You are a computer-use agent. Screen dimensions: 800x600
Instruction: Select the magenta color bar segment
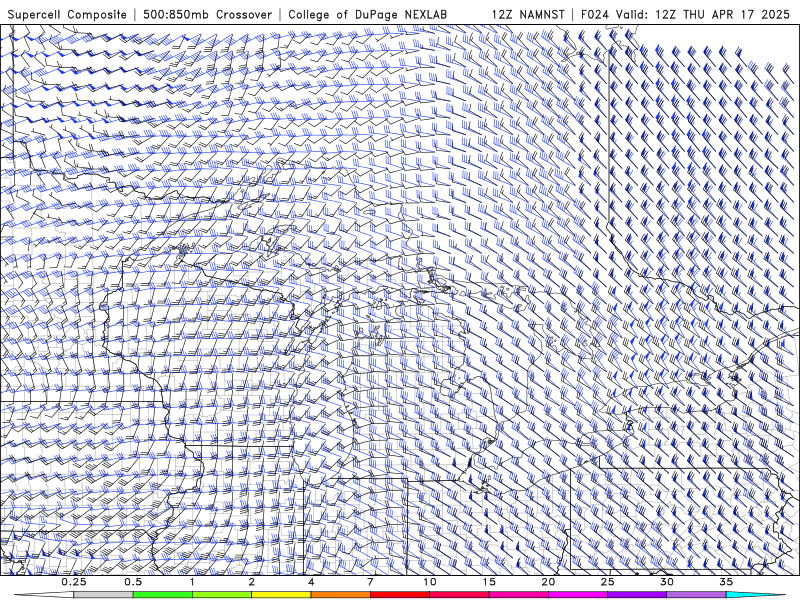(x=578, y=595)
